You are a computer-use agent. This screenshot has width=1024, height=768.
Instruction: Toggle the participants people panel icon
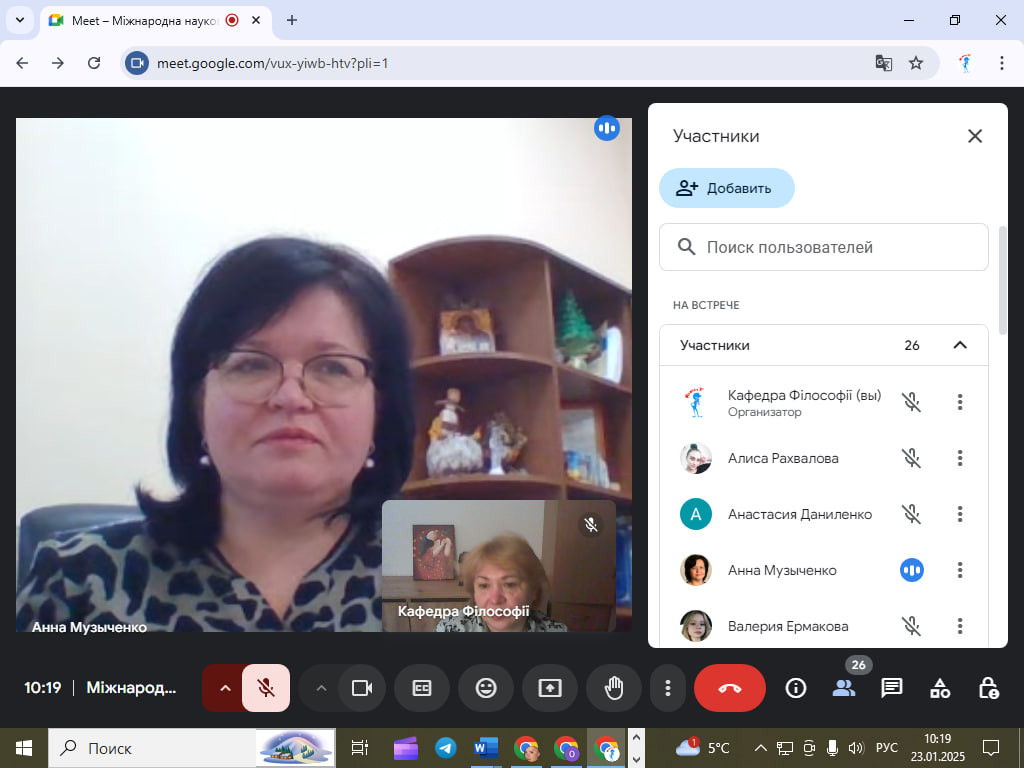pyautogui.click(x=844, y=688)
